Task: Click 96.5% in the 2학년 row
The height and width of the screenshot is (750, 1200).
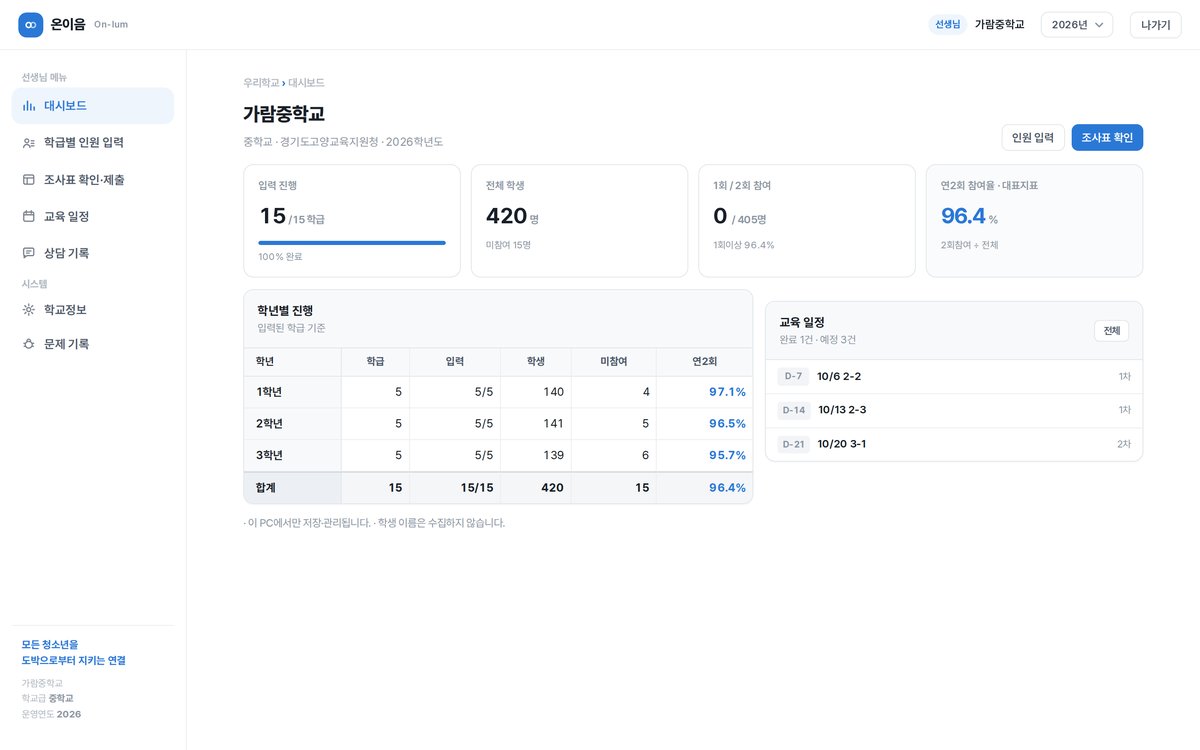Action: (x=727, y=424)
